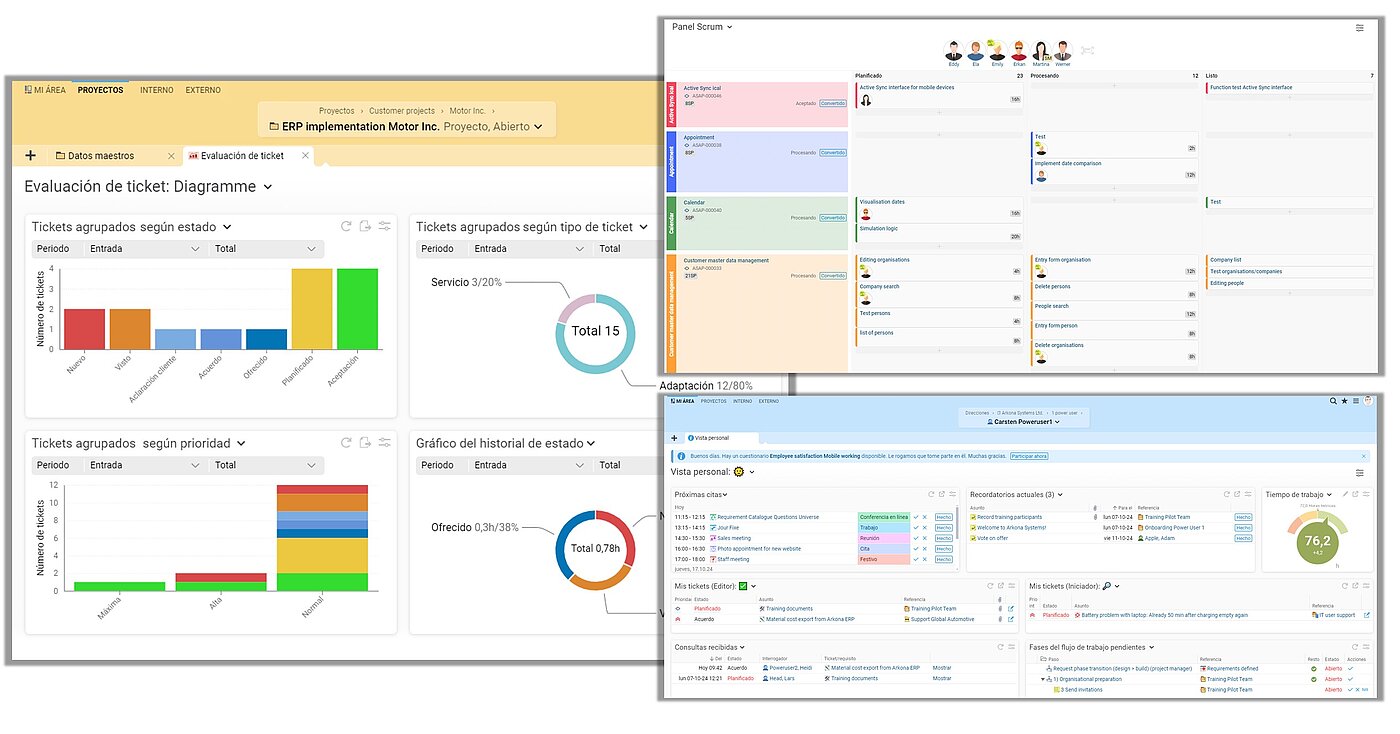Viewport: 1400px width, 734px height.
Task: Click Convertido button on Active Sync Ical story
Action: (832, 103)
